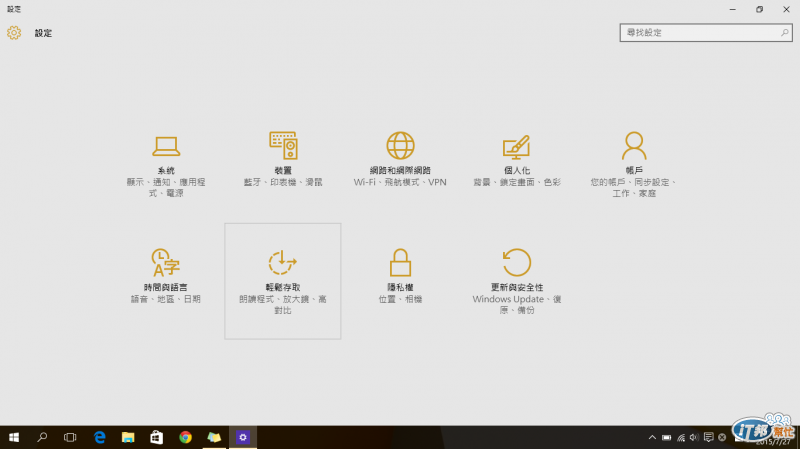This screenshot has height=449, width=800.
Task: Check the battery status tray icon
Action: click(x=666, y=437)
